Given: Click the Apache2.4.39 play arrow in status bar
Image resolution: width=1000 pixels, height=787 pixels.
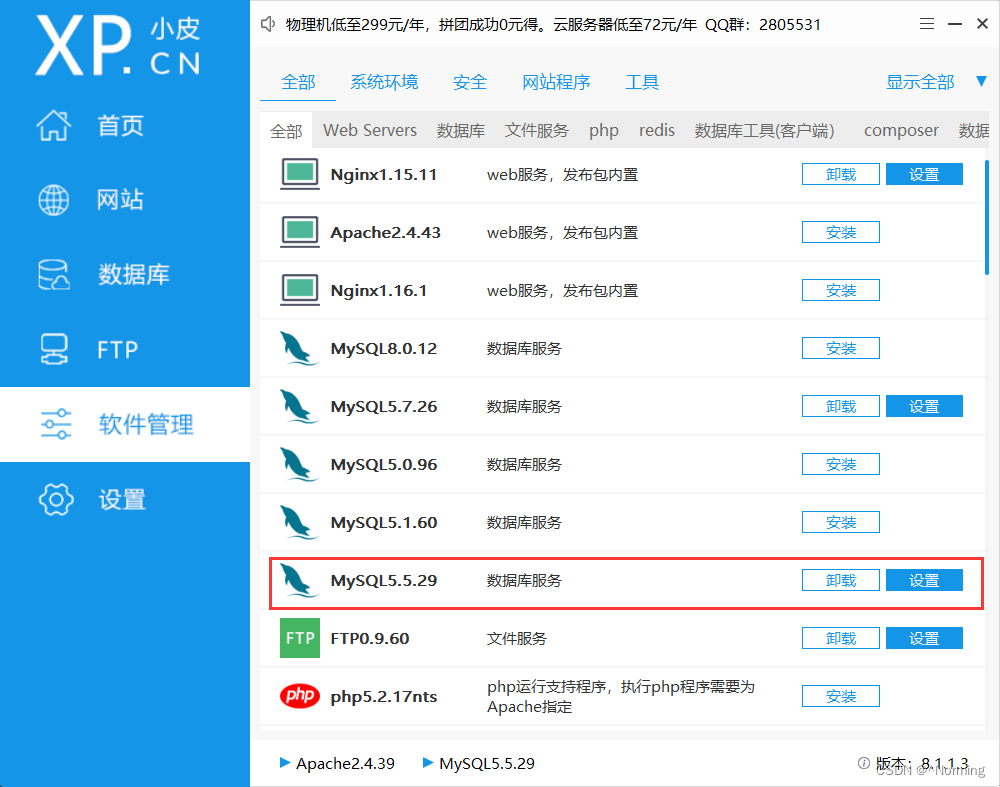Looking at the screenshot, I should (x=285, y=763).
